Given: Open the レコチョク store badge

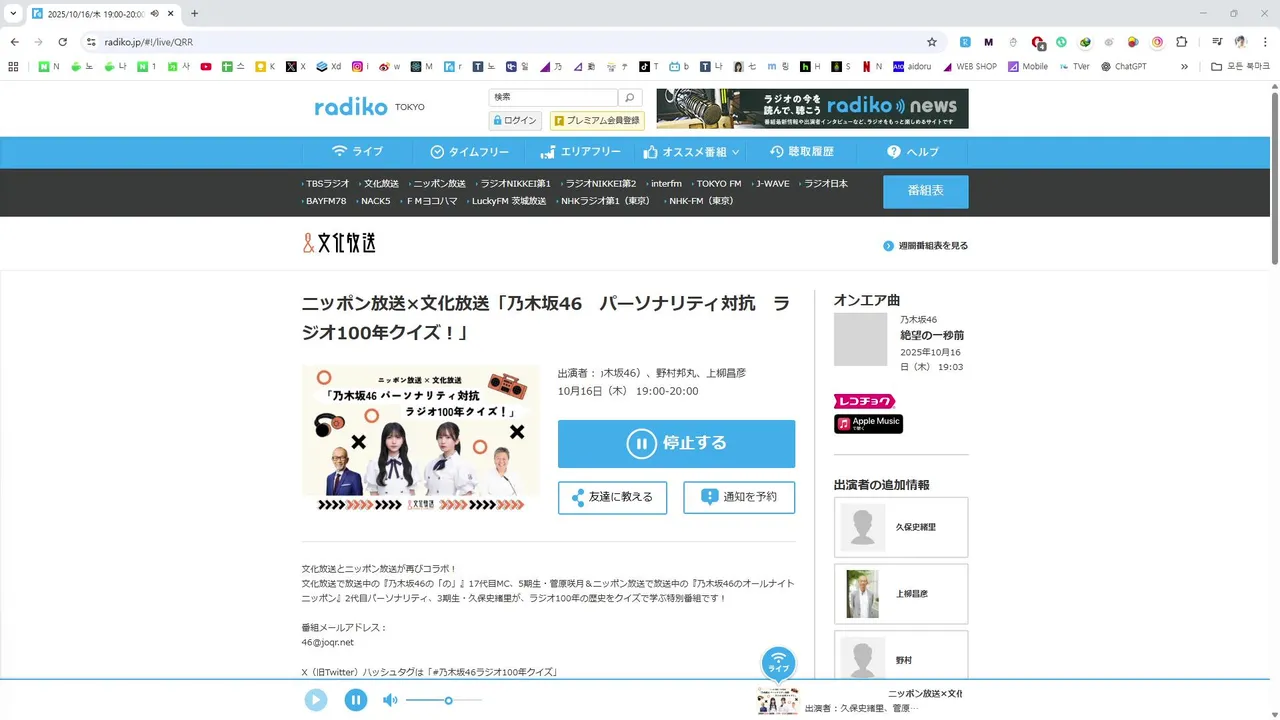Looking at the screenshot, I should point(864,401).
